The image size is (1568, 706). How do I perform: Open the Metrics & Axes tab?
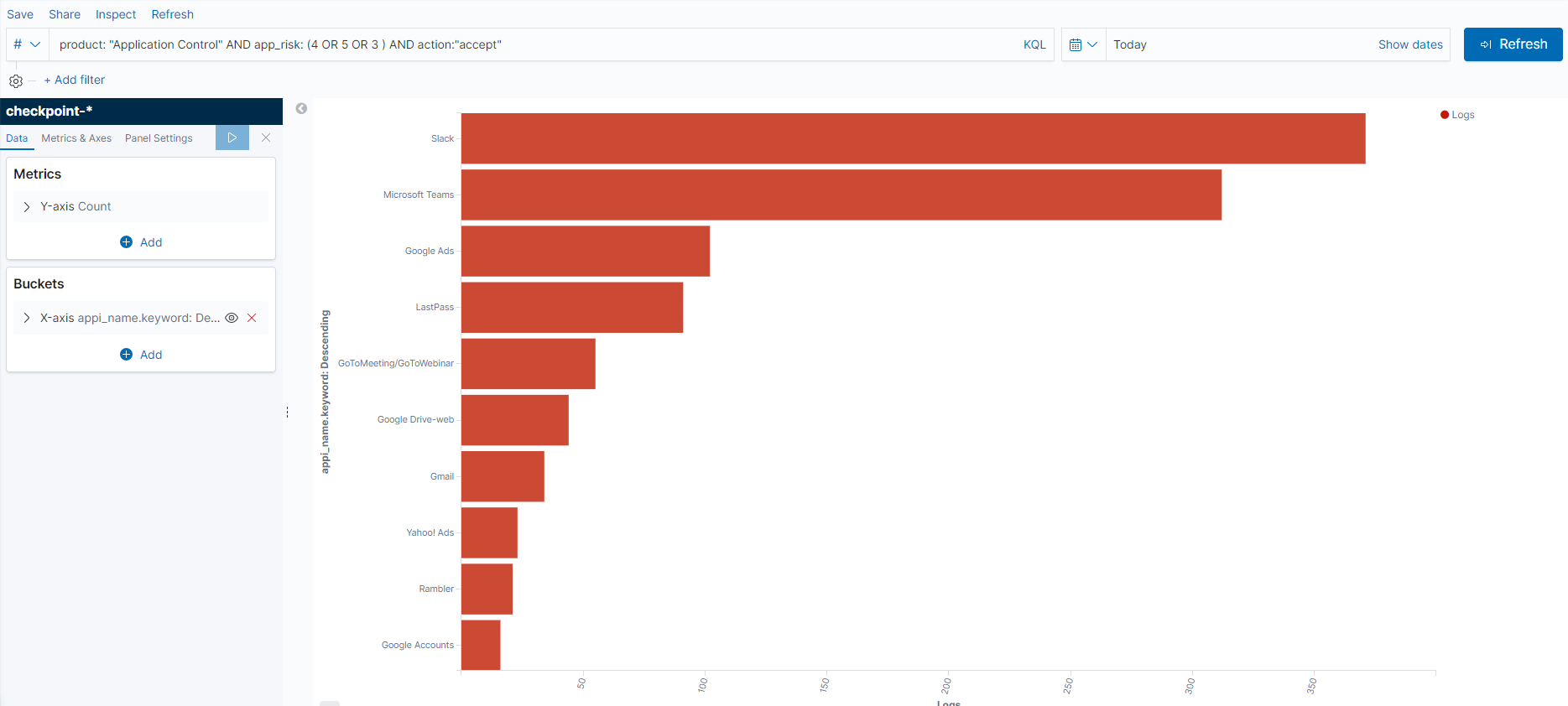(x=76, y=138)
